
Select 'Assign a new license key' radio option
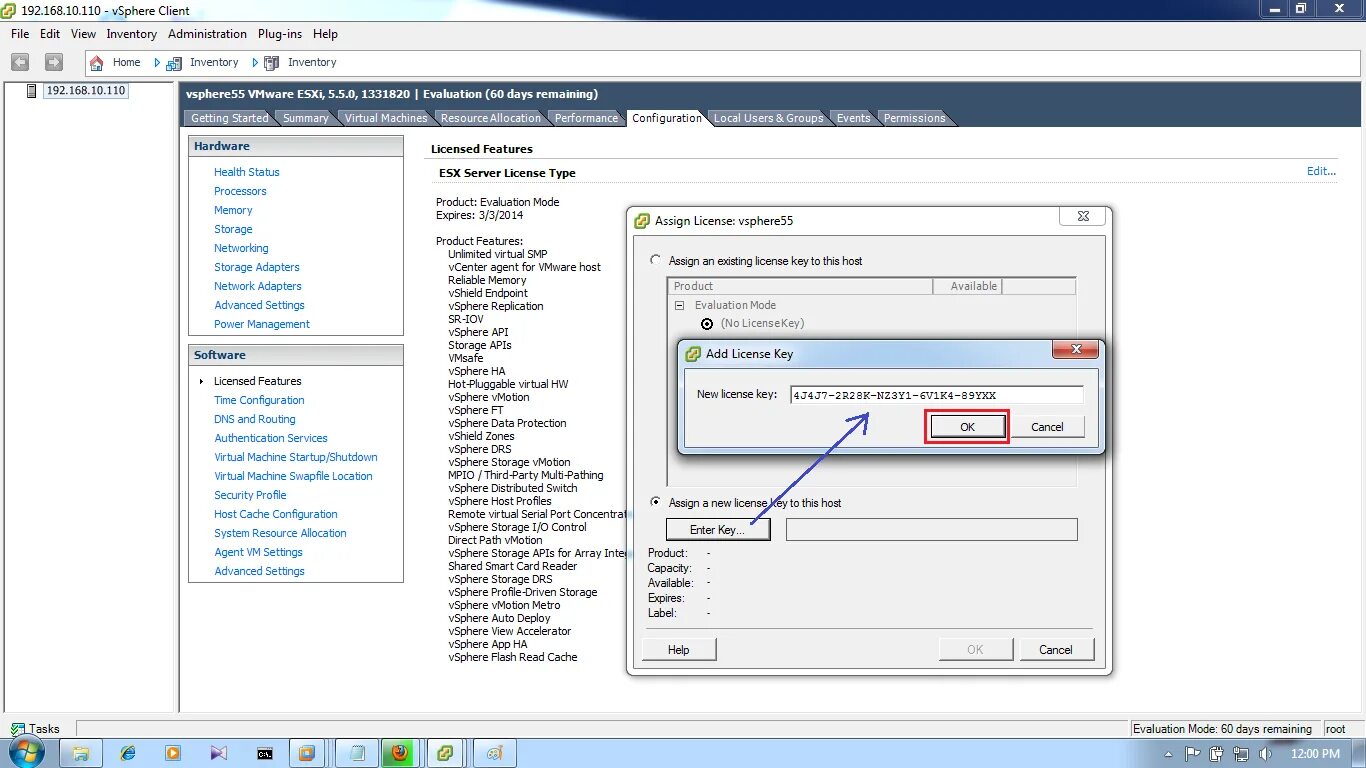click(x=656, y=502)
